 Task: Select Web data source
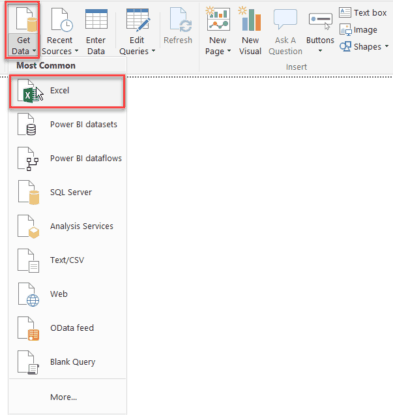coord(67,294)
